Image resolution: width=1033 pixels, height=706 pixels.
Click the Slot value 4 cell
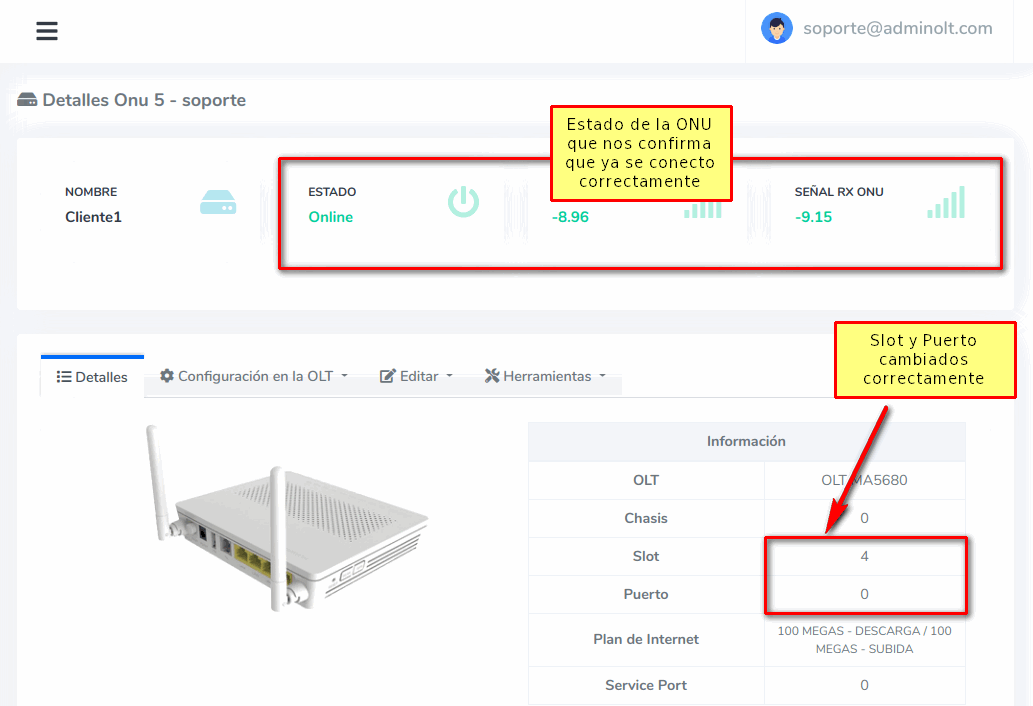pos(864,556)
